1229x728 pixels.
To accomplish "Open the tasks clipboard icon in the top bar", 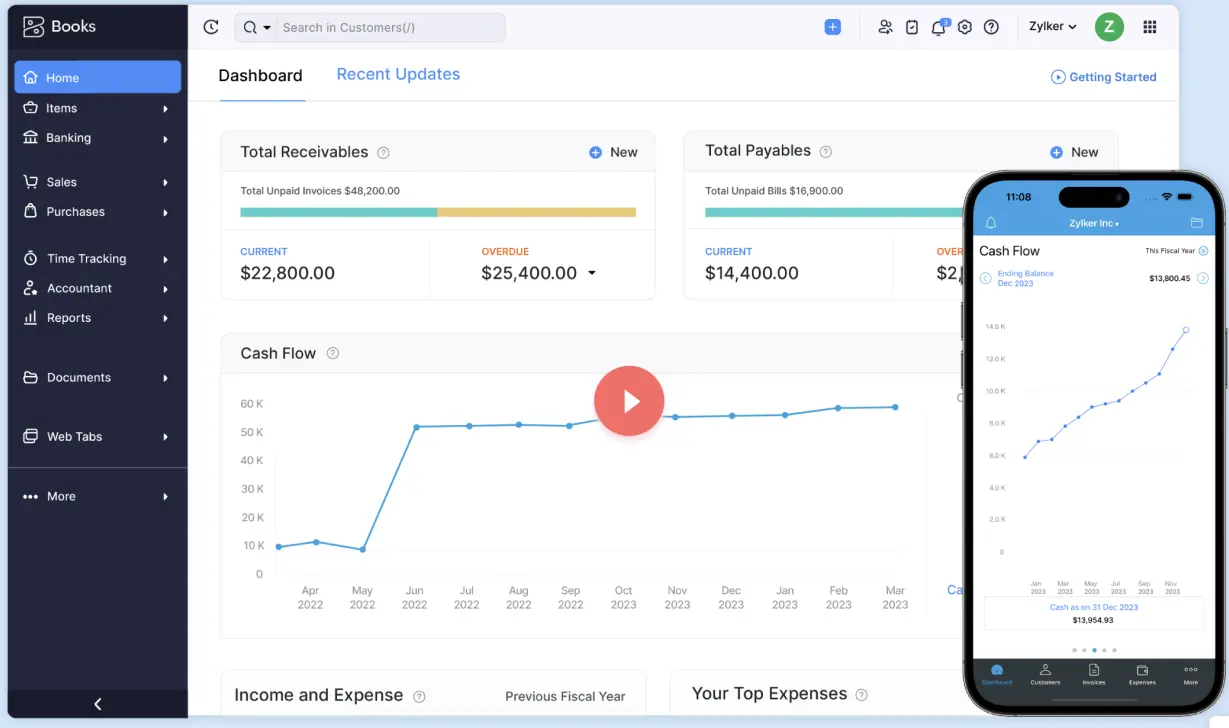I will [x=912, y=27].
